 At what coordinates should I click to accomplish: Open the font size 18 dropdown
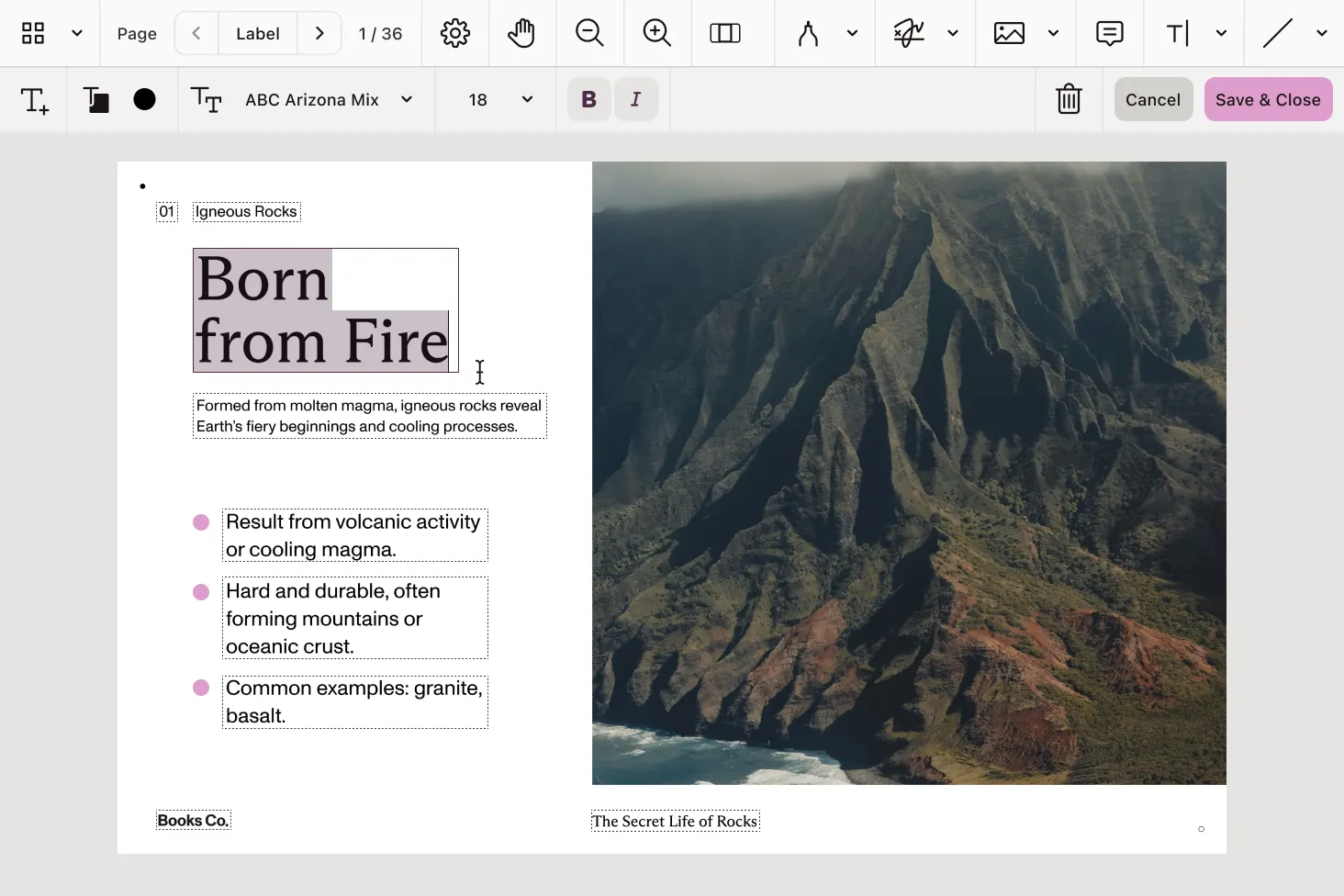(x=495, y=99)
